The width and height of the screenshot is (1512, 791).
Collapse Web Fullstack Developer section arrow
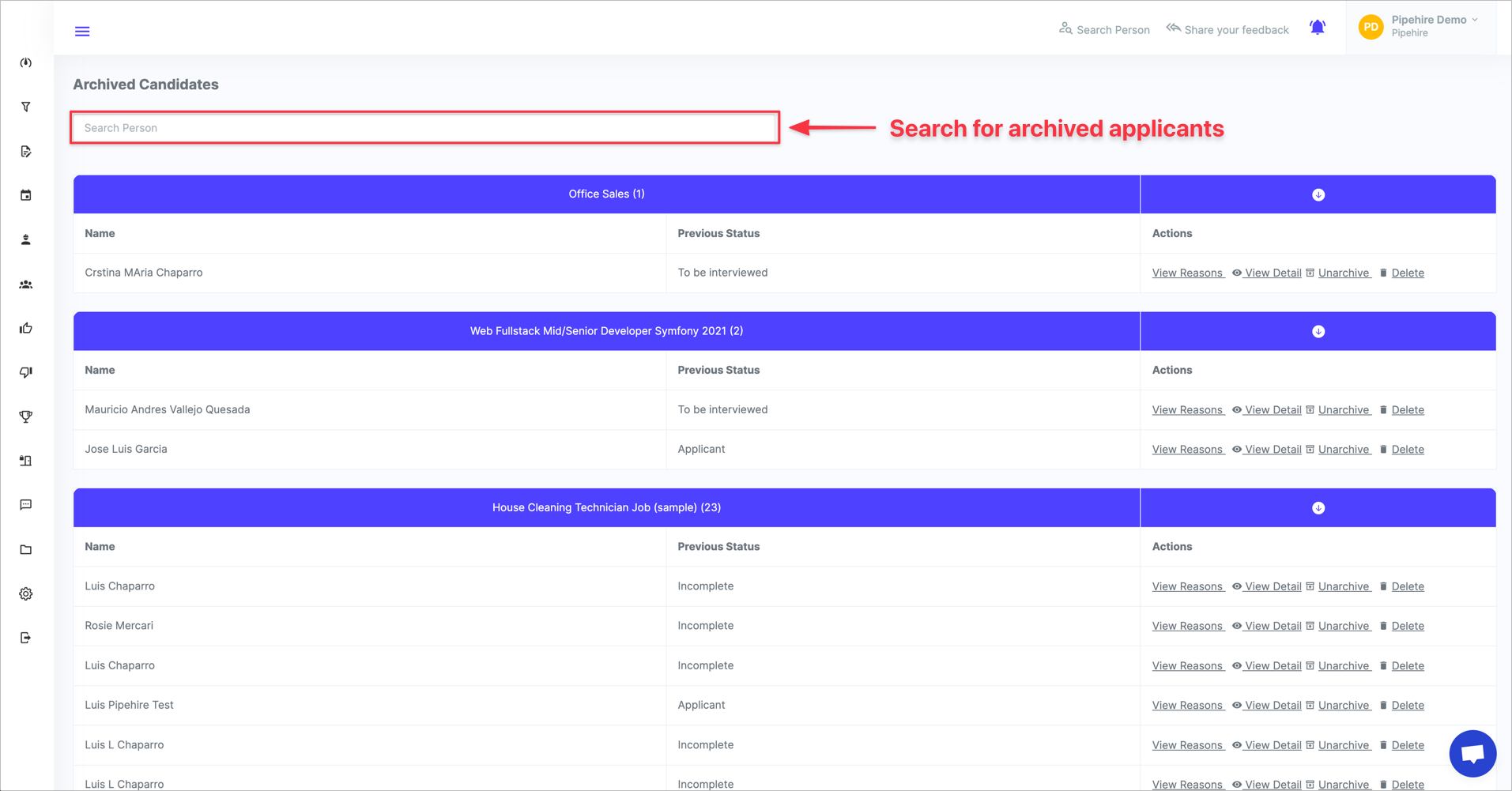point(1318,332)
